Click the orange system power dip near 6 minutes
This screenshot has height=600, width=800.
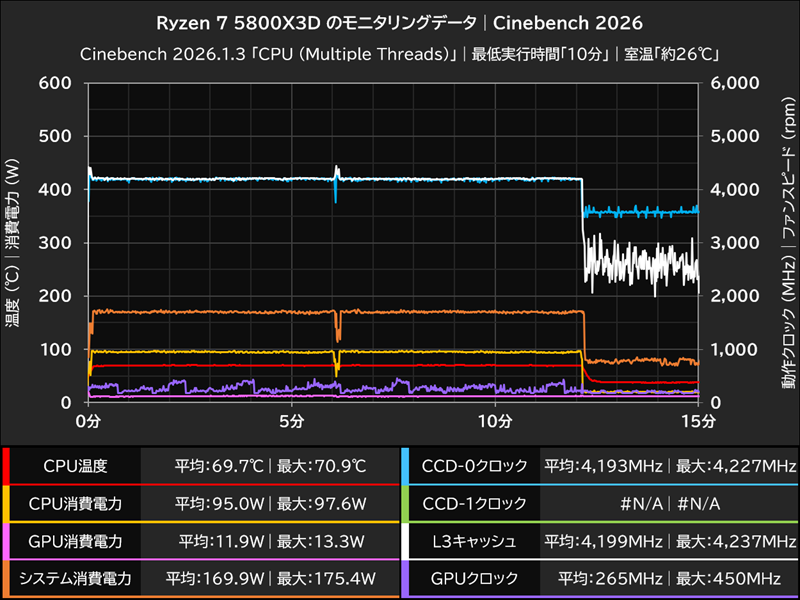pos(338,328)
